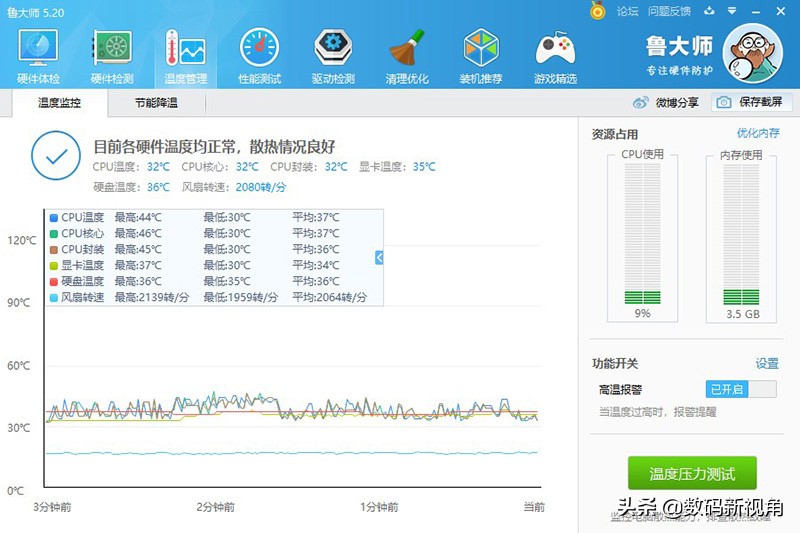
Task: Open the title bar dropdown menu arrow
Action: tap(732, 10)
